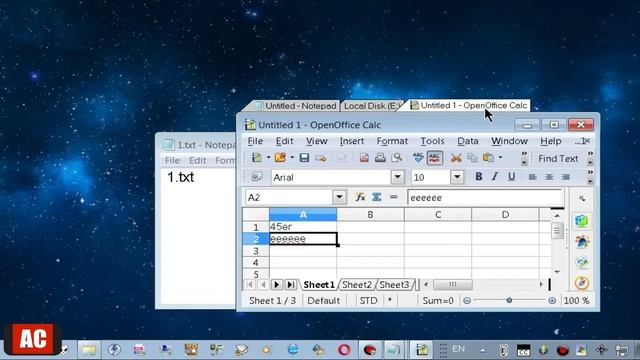Click the next sheet arrow button
Viewport: 640px width, 360px height.
click(276, 284)
